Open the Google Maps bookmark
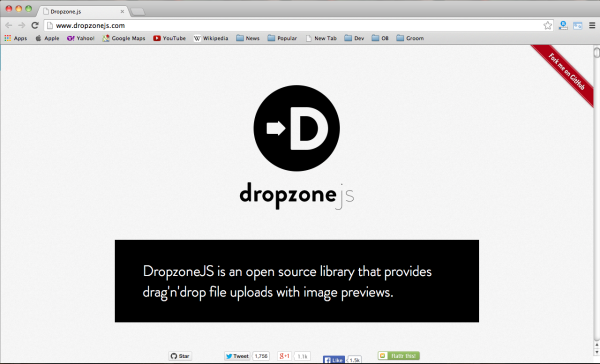 (x=124, y=38)
